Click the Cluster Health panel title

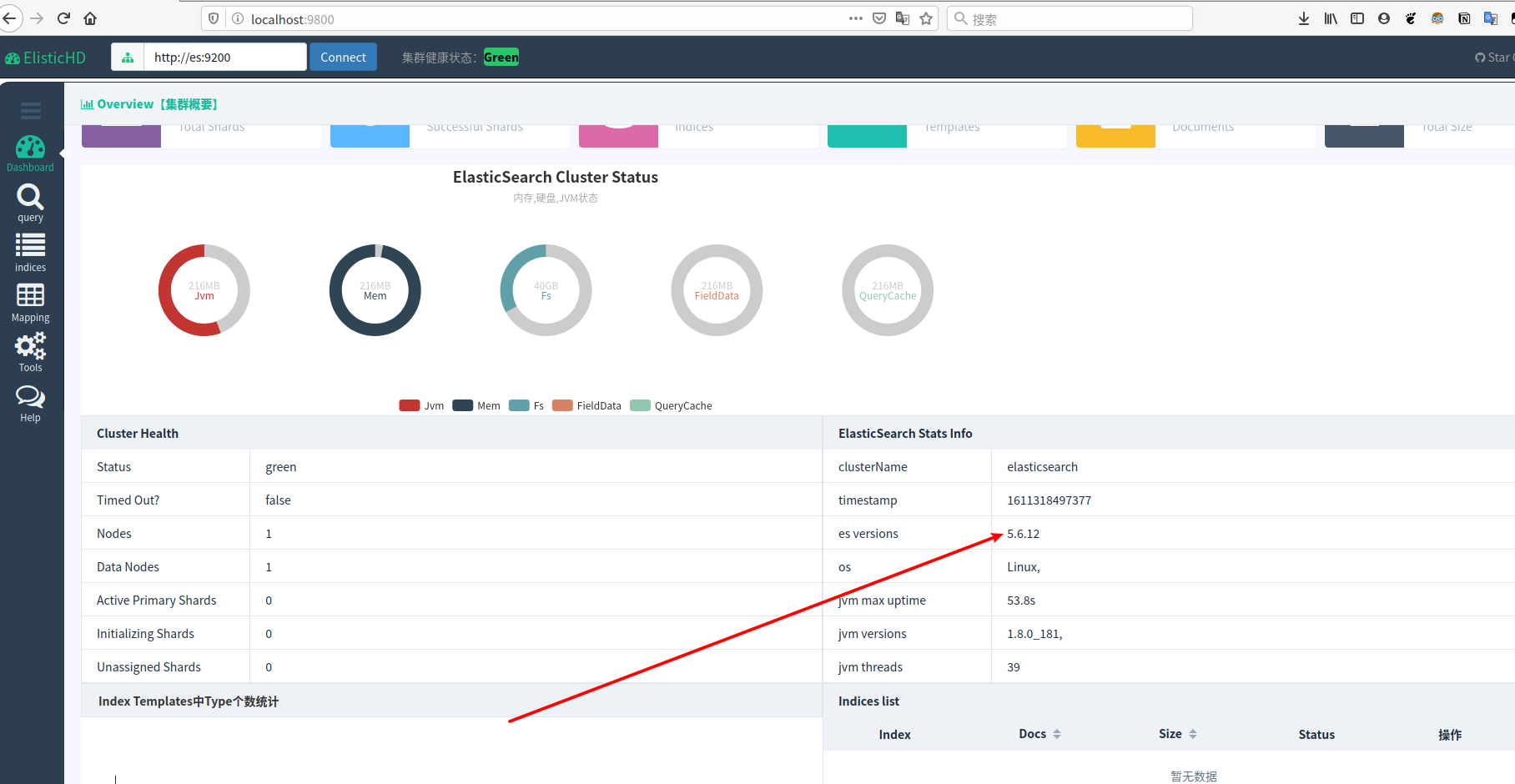click(138, 434)
